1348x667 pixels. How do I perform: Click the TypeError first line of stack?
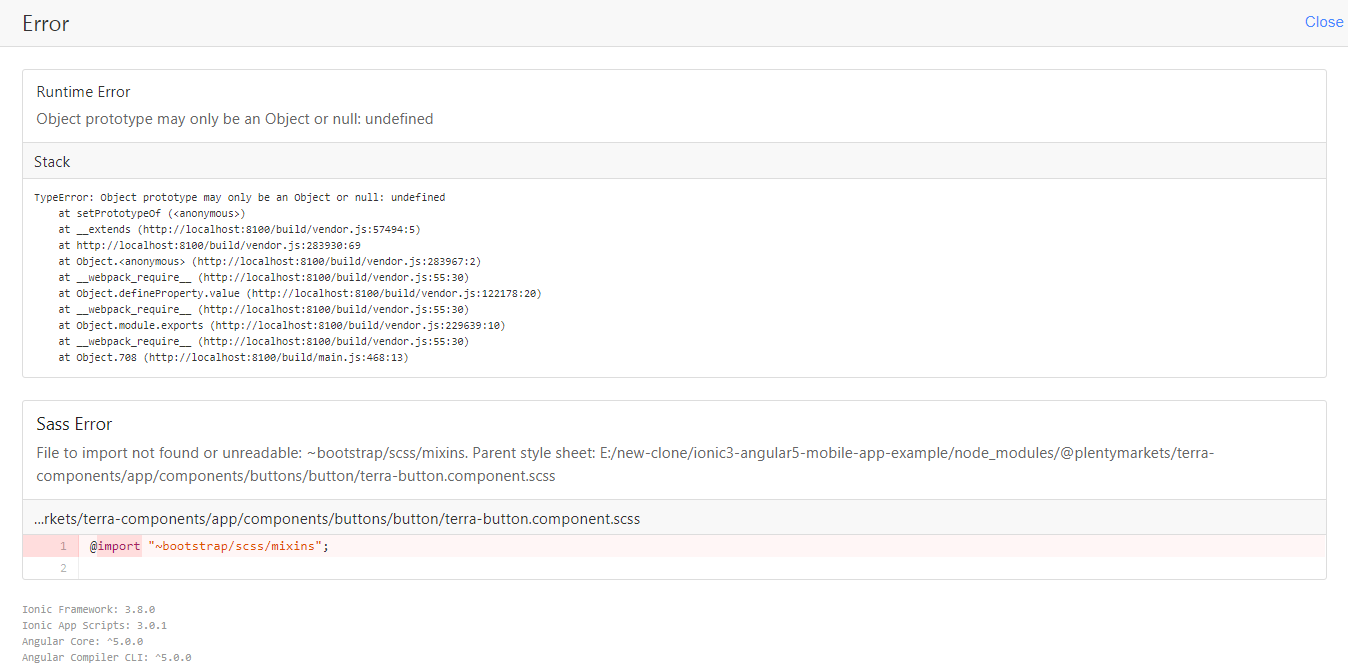click(239, 198)
